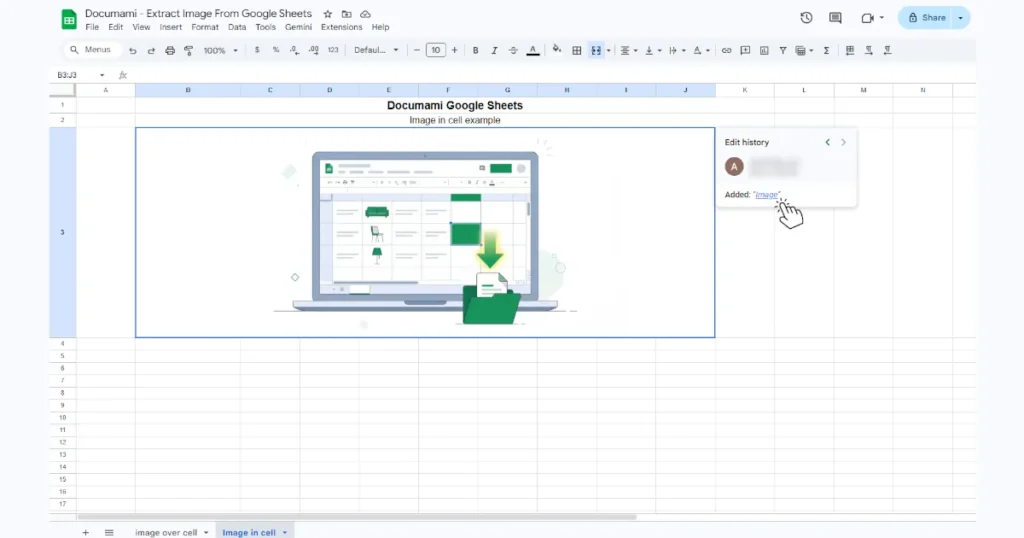
Task: Open the Format menu
Action: point(205,27)
